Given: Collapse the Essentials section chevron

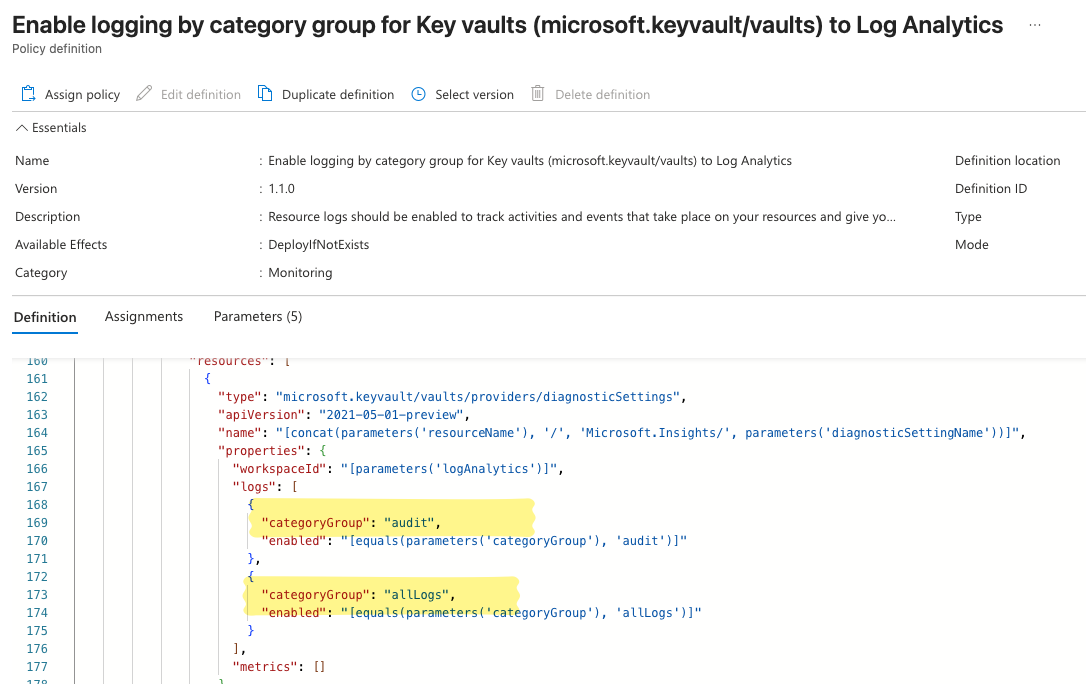Looking at the screenshot, I should tap(21, 127).
